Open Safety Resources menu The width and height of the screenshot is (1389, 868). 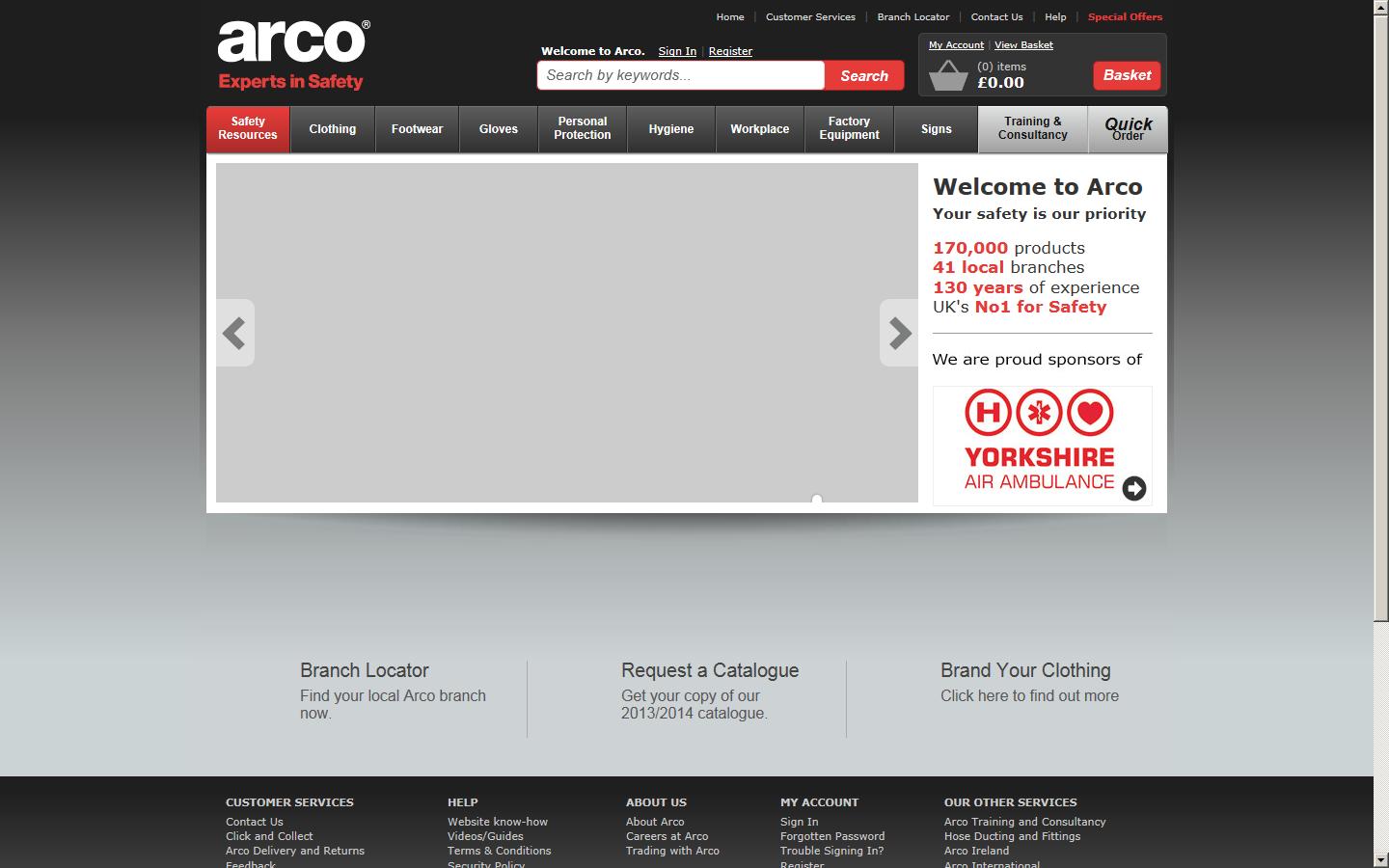248,128
